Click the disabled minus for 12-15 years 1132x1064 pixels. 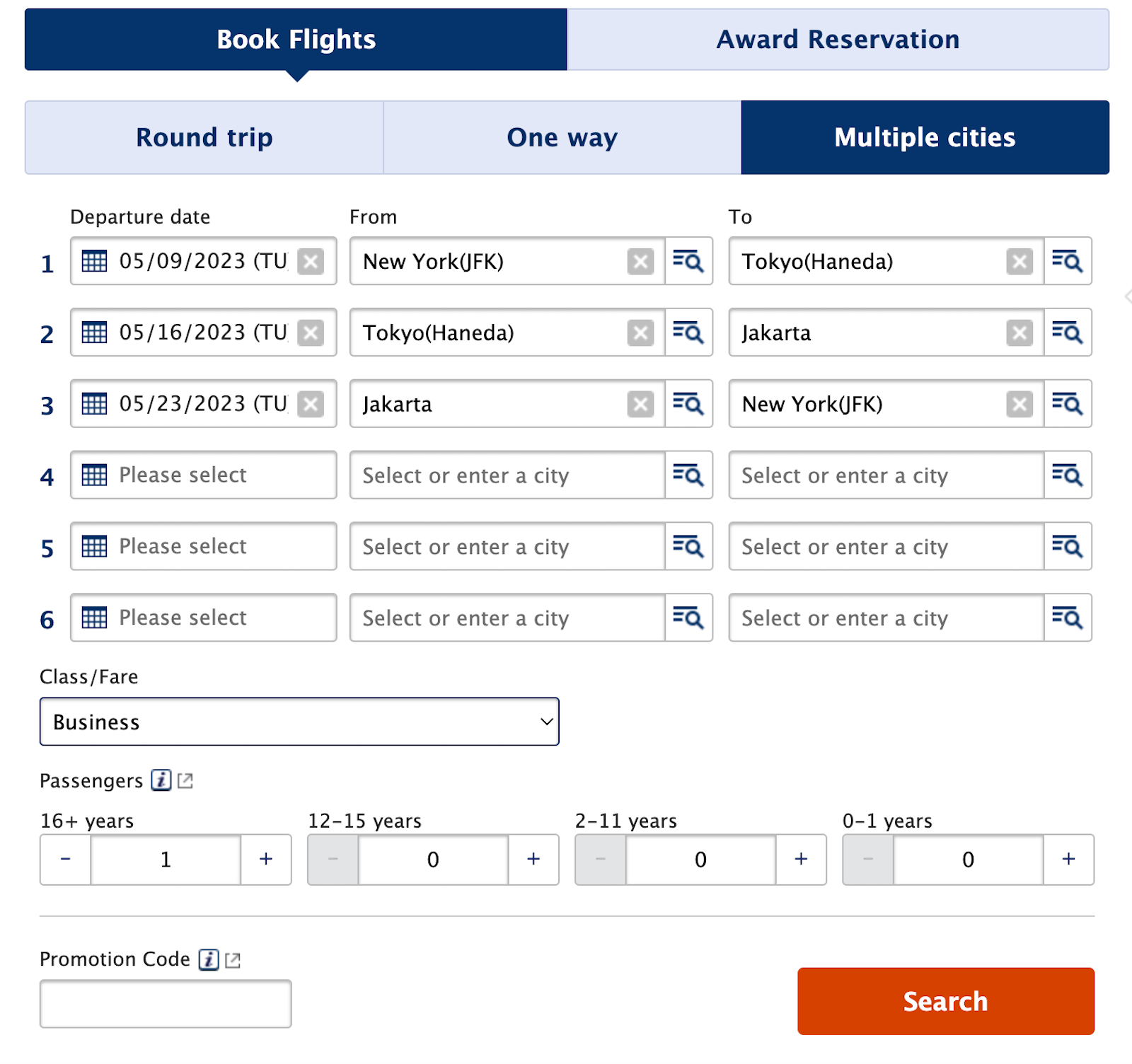(x=333, y=860)
